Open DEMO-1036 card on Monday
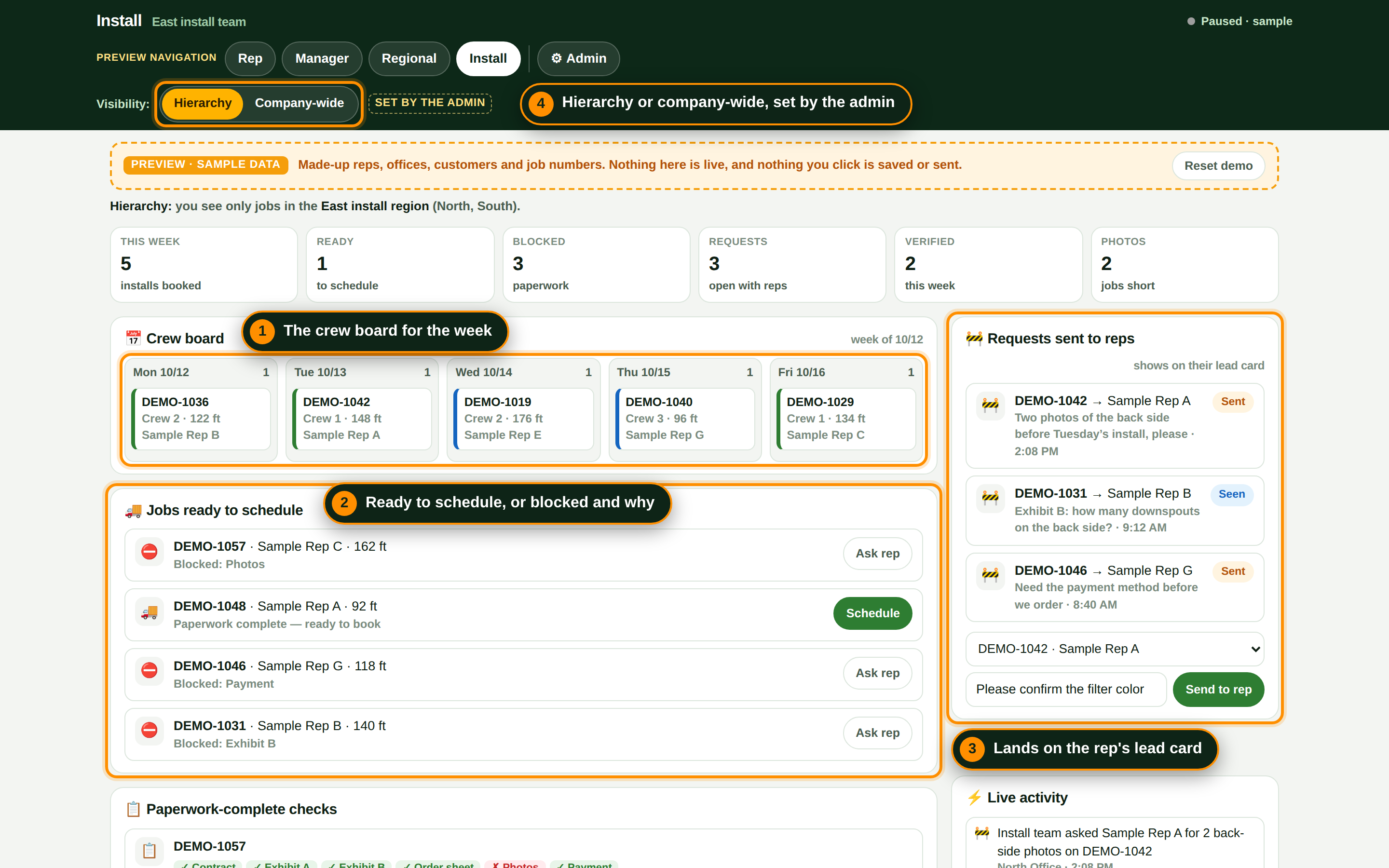The height and width of the screenshot is (868, 1389). tap(201, 419)
